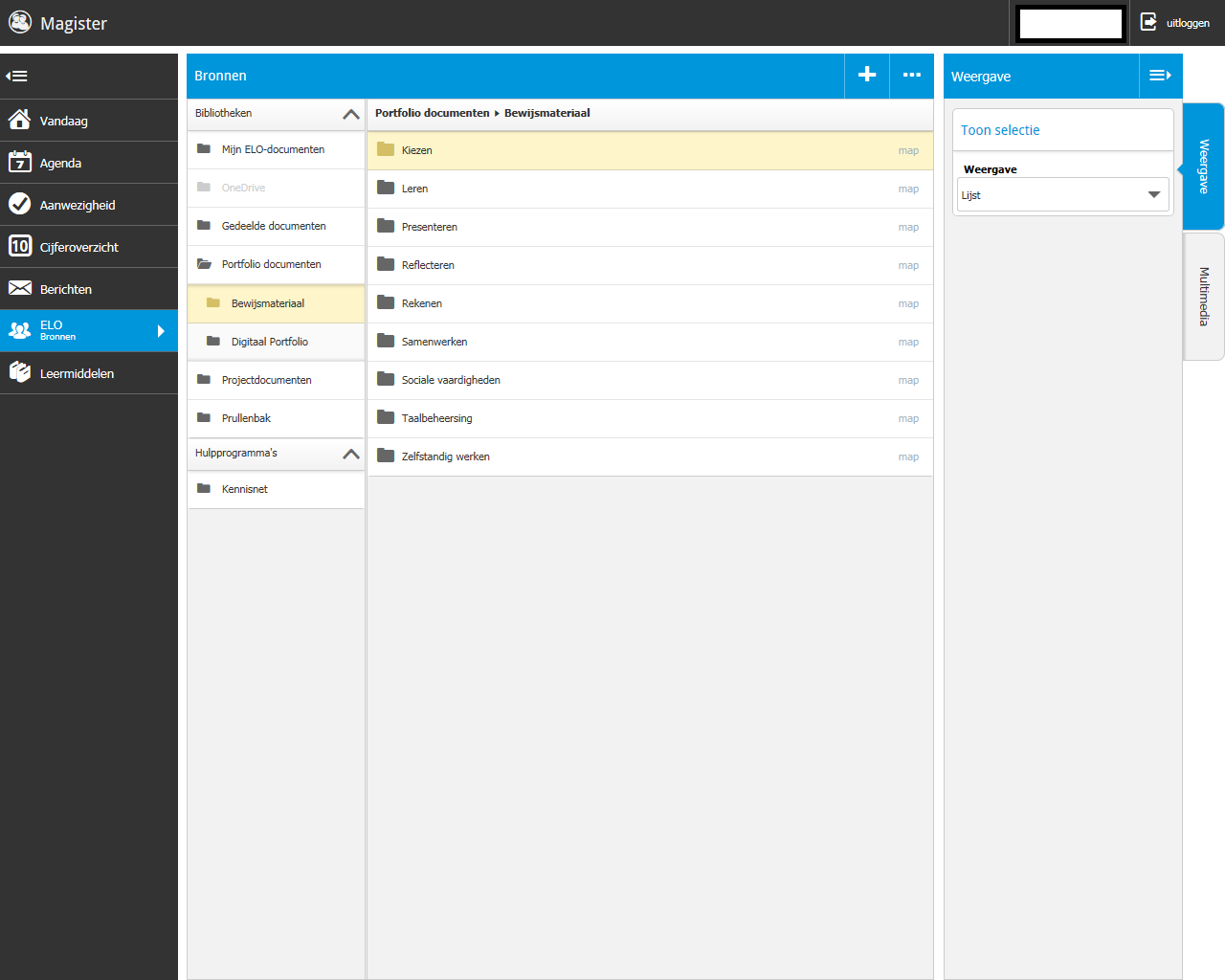Open the Weergave Lijst dropdown
Screen dimensions: 1225x980
(1062, 195)
